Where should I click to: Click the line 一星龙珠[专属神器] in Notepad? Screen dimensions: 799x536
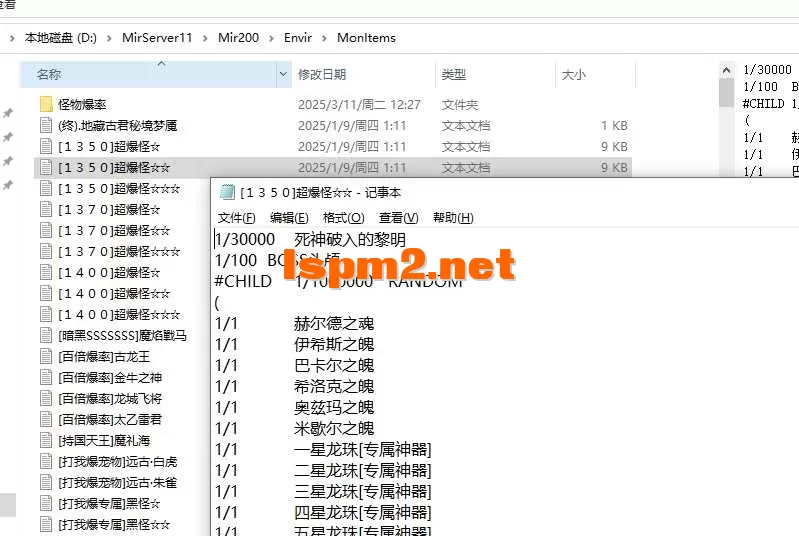coord(362,449)
